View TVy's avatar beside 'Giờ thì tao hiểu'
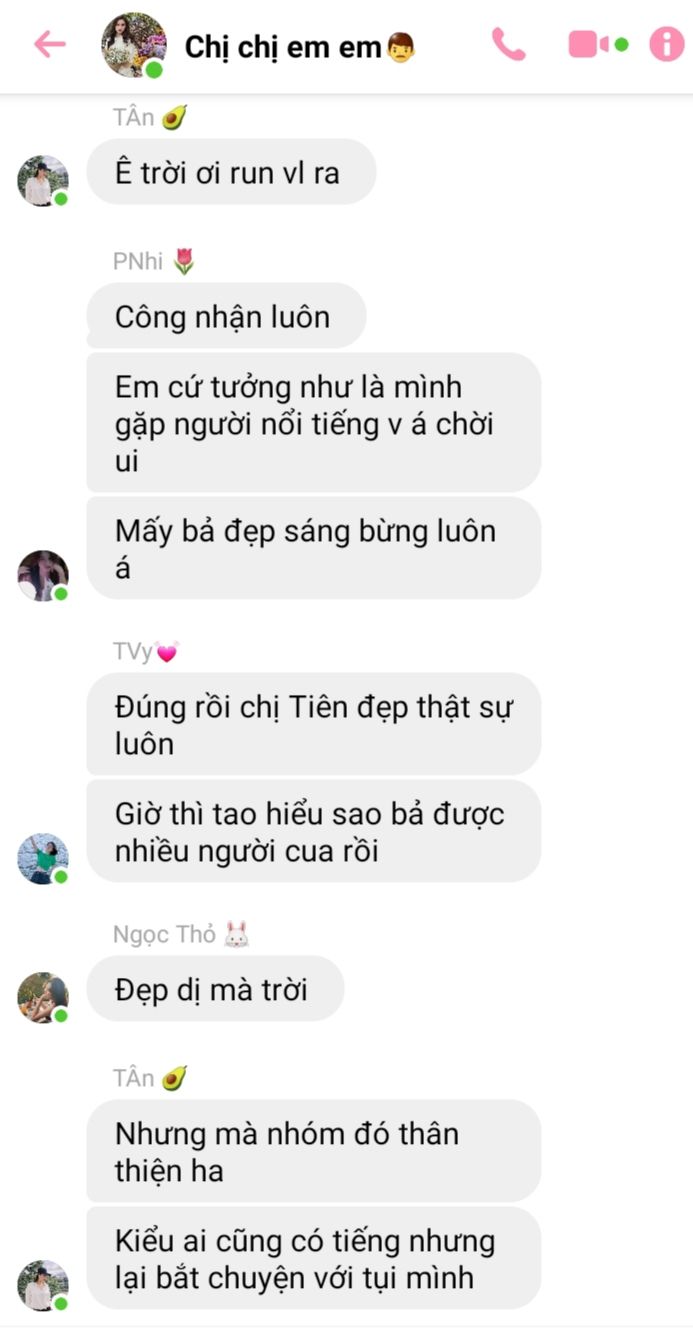 click(42, 858)
